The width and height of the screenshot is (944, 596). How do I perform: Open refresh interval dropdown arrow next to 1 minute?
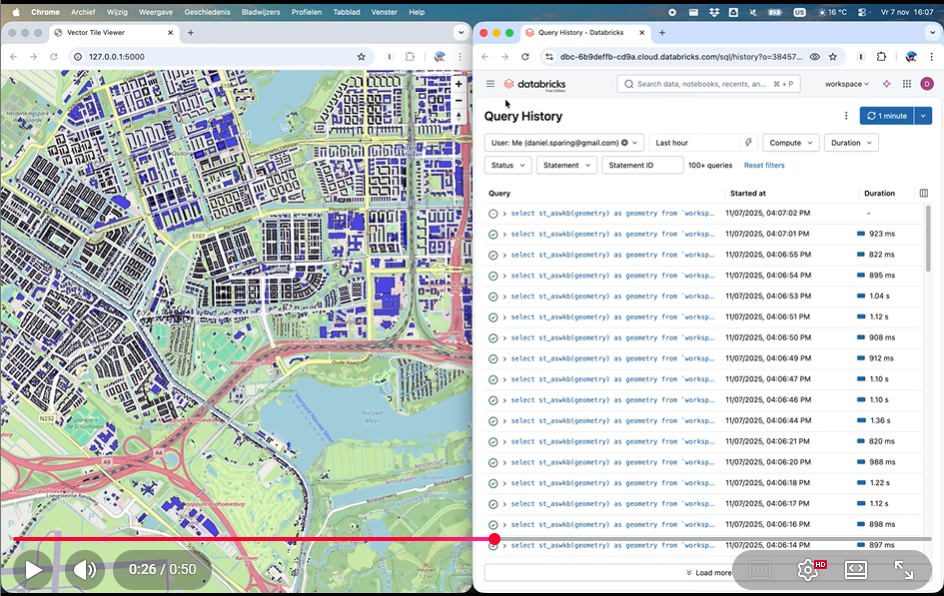(923, 116)
